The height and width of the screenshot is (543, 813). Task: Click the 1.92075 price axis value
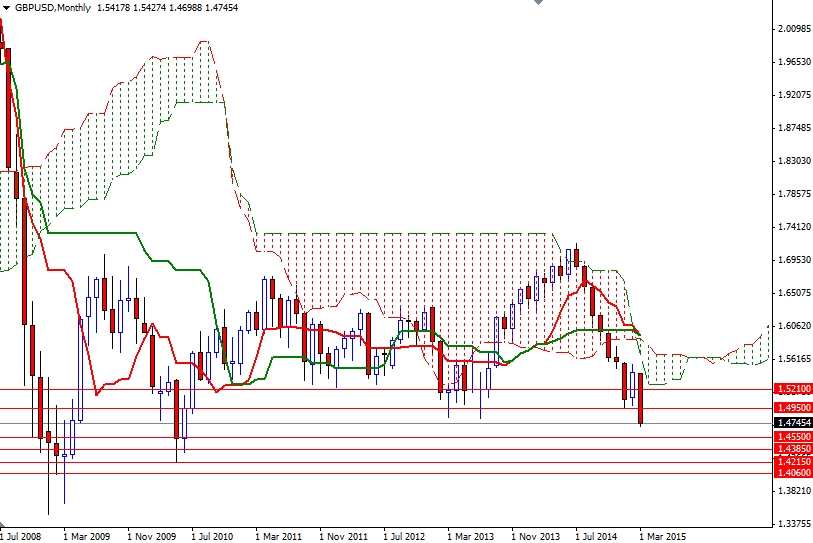(794, 95)
